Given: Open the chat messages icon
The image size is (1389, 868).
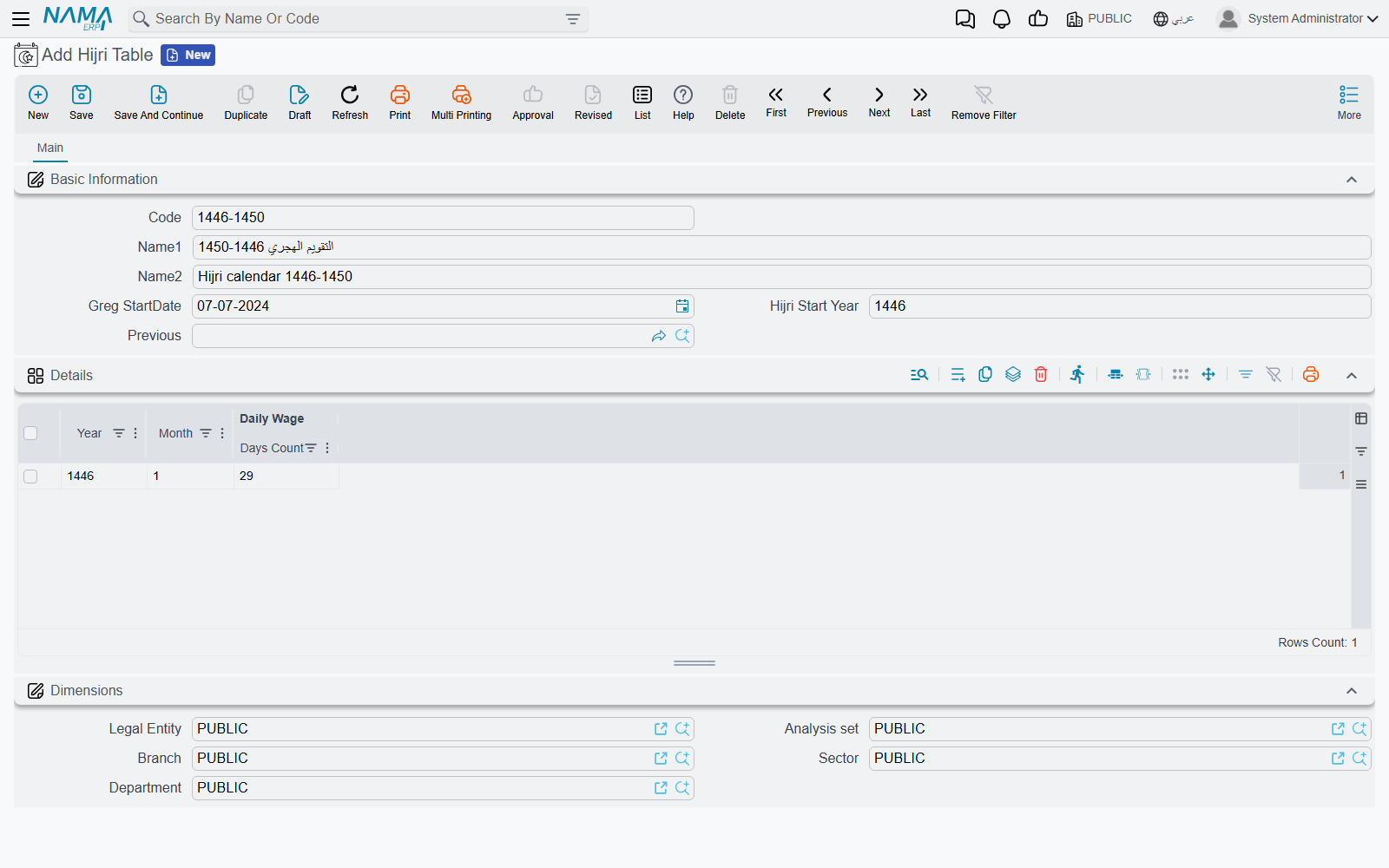Looking at the screenshot, I should click(964, 19).
